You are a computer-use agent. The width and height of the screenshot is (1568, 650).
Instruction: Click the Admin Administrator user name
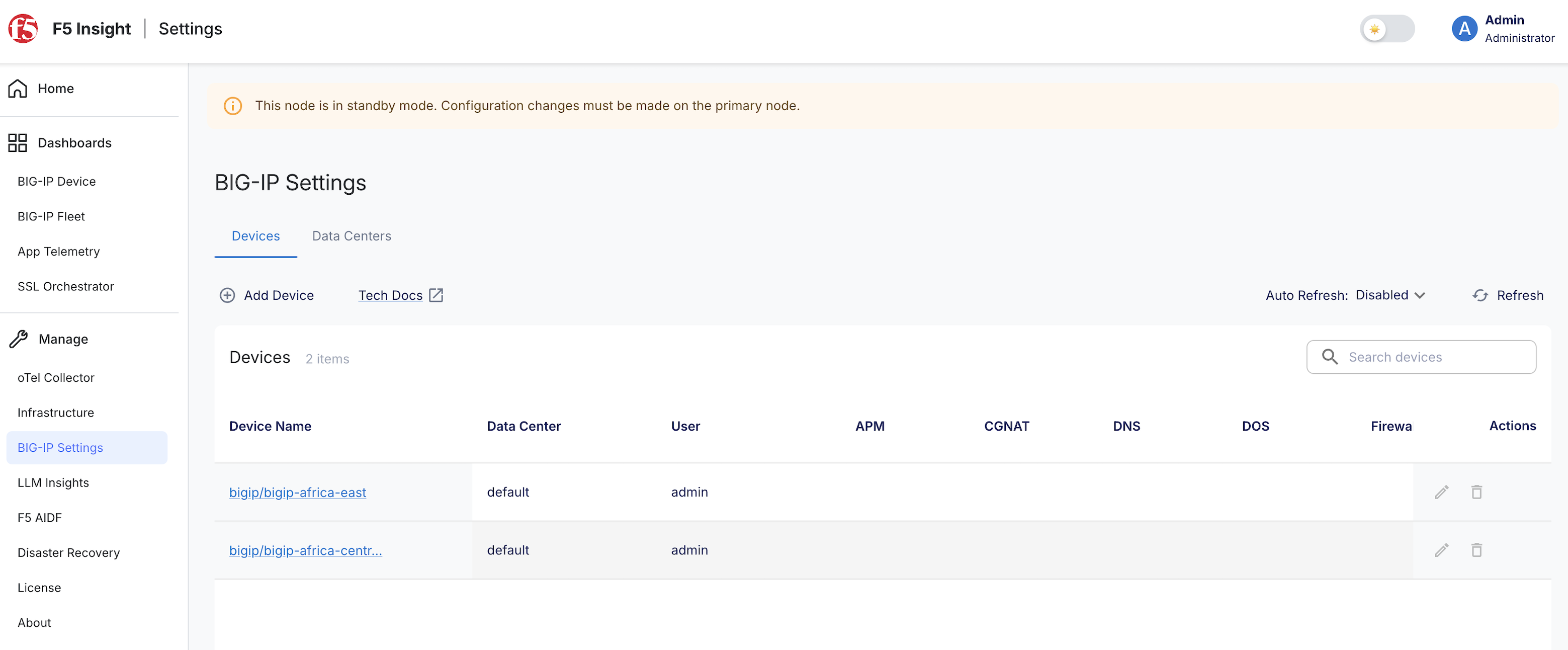[1519, 29]
